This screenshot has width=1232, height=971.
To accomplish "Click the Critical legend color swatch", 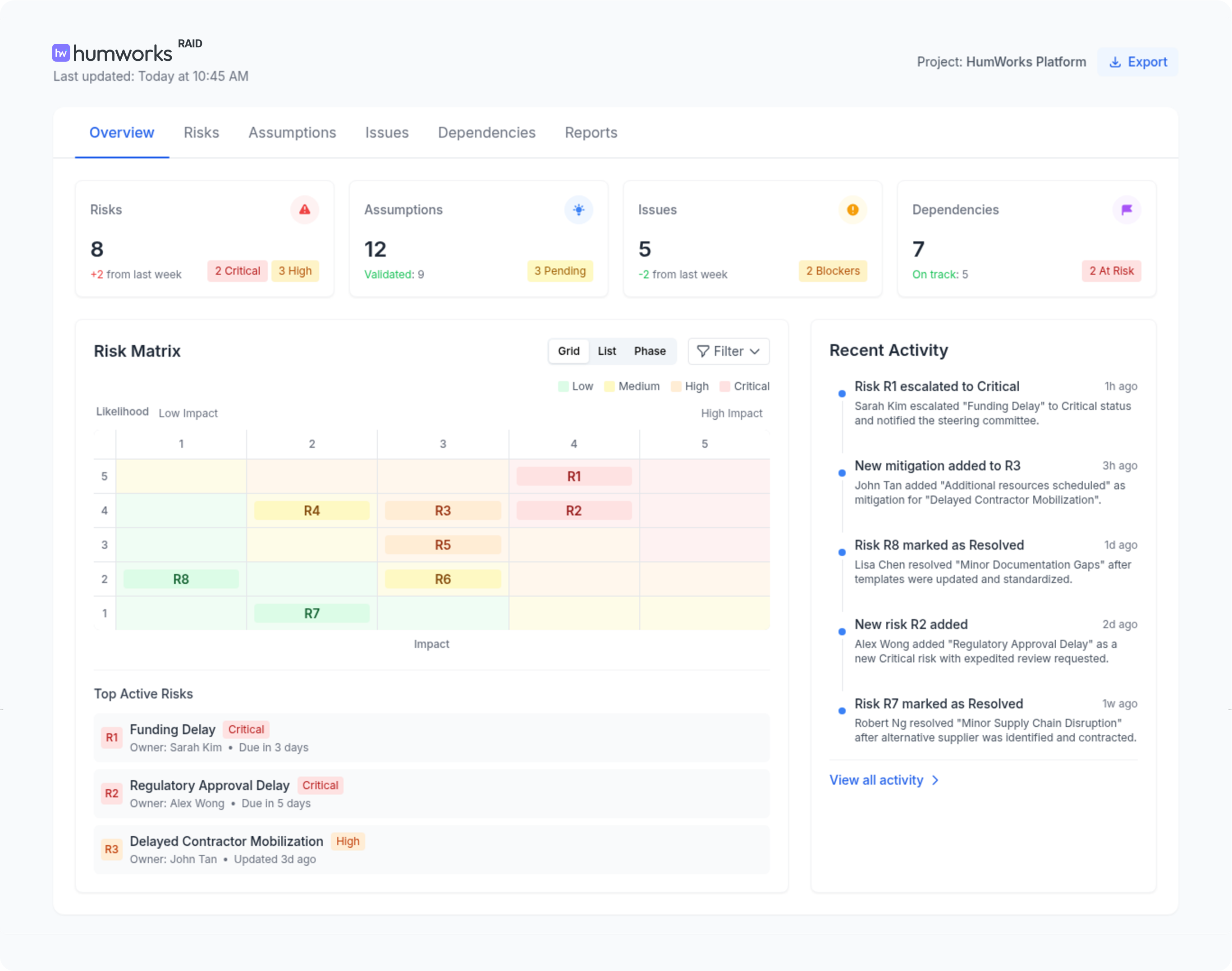I will (724, 387).
